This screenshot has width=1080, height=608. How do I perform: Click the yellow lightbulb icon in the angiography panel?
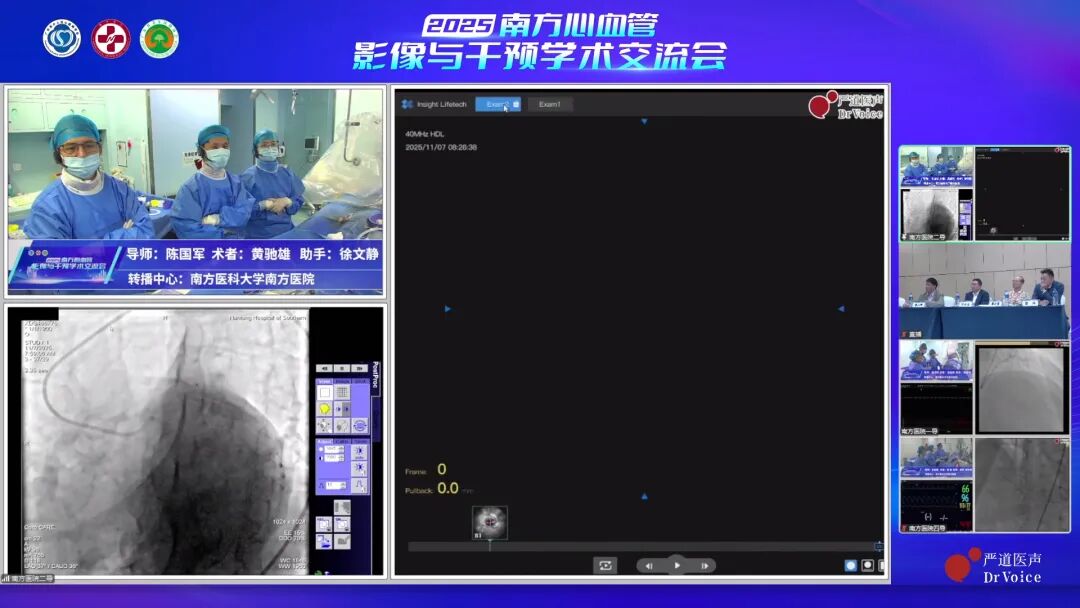325,409
